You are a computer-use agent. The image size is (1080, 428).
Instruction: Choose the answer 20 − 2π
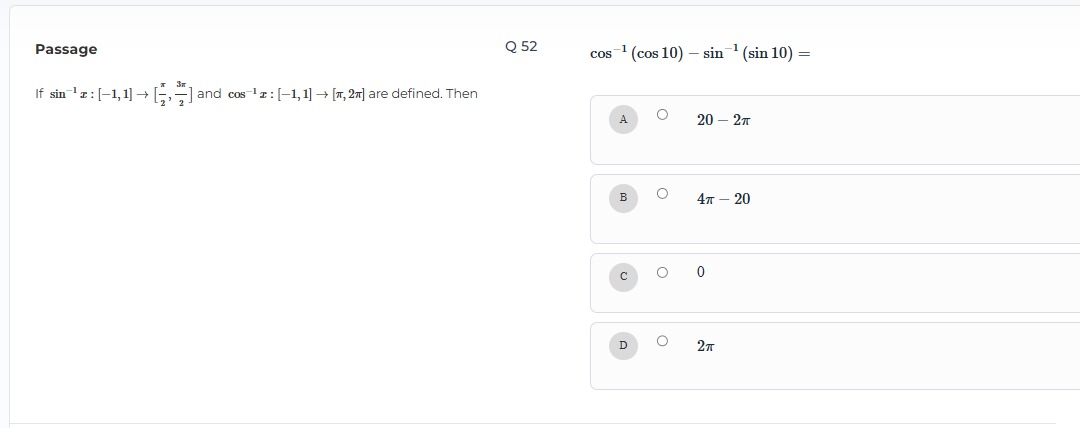723,121
